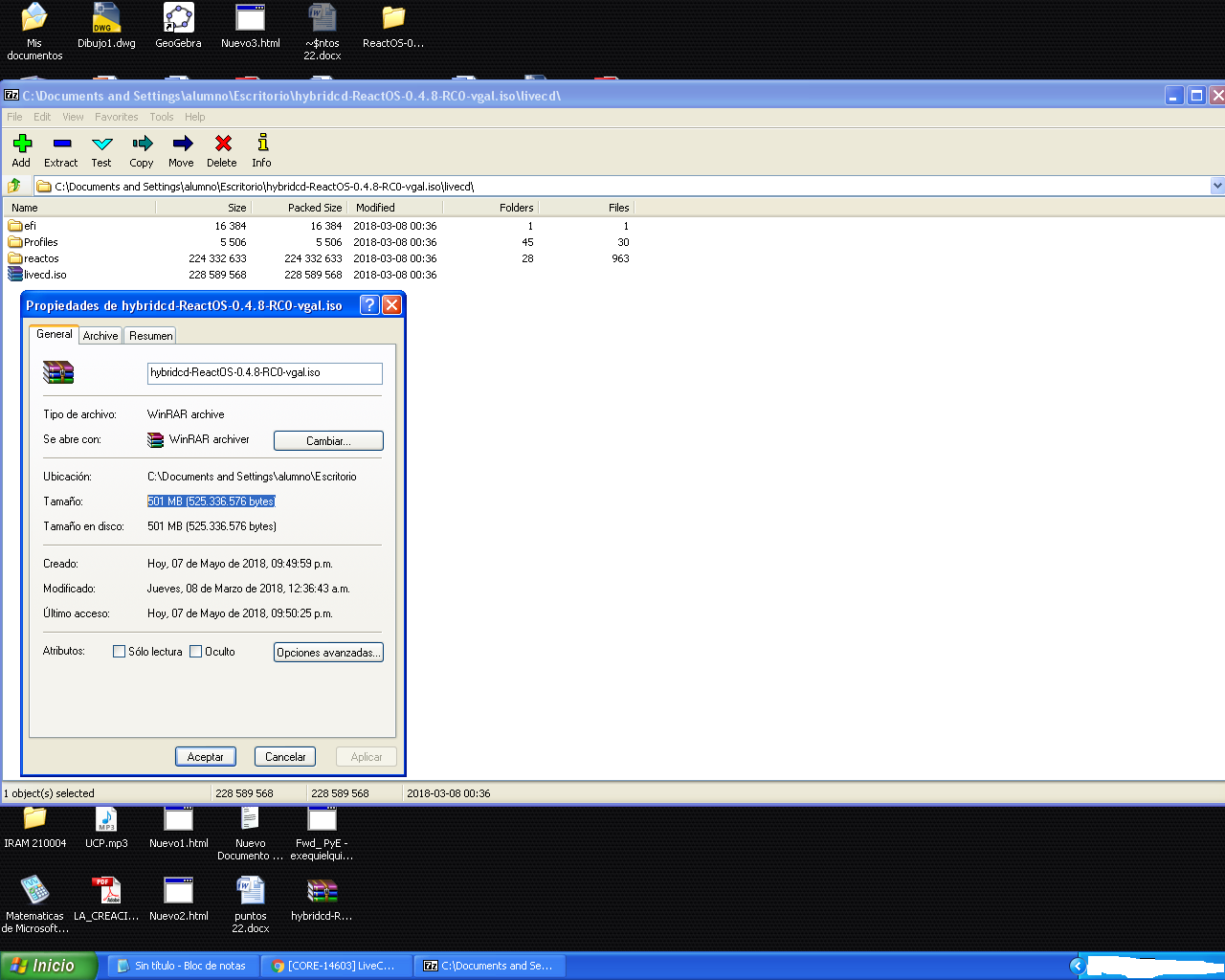Click the highlighted 501 MB Tamaño value
The height and width of the screenshot is (980, 1225).
point(212,501)
